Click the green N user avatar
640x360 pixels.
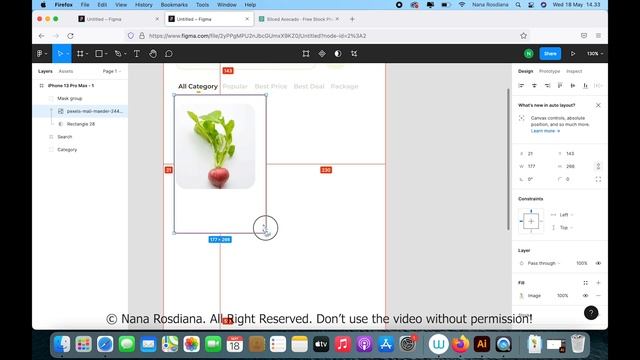(x=529, y=53)
